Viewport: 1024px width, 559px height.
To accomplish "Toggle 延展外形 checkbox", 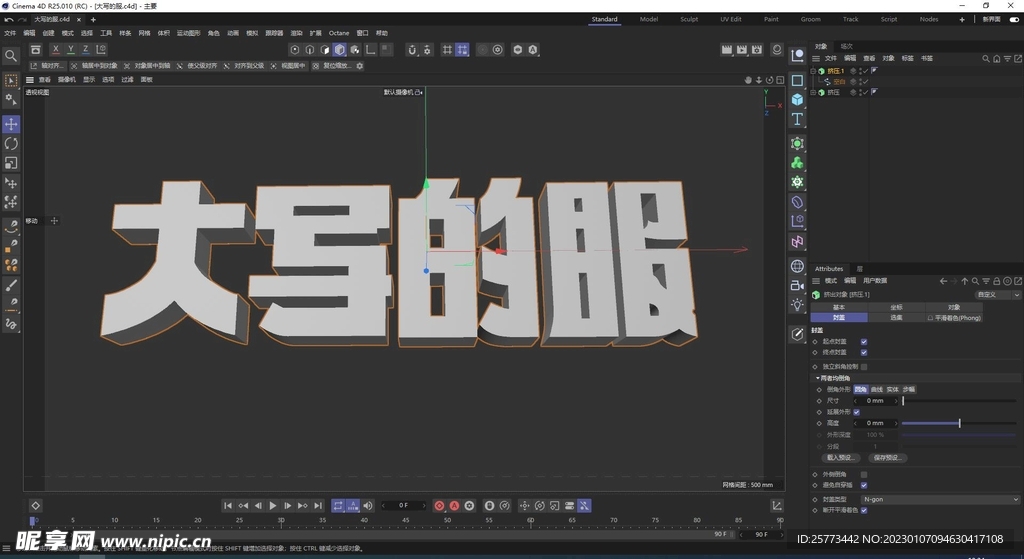I will click(x=856, y=412).
